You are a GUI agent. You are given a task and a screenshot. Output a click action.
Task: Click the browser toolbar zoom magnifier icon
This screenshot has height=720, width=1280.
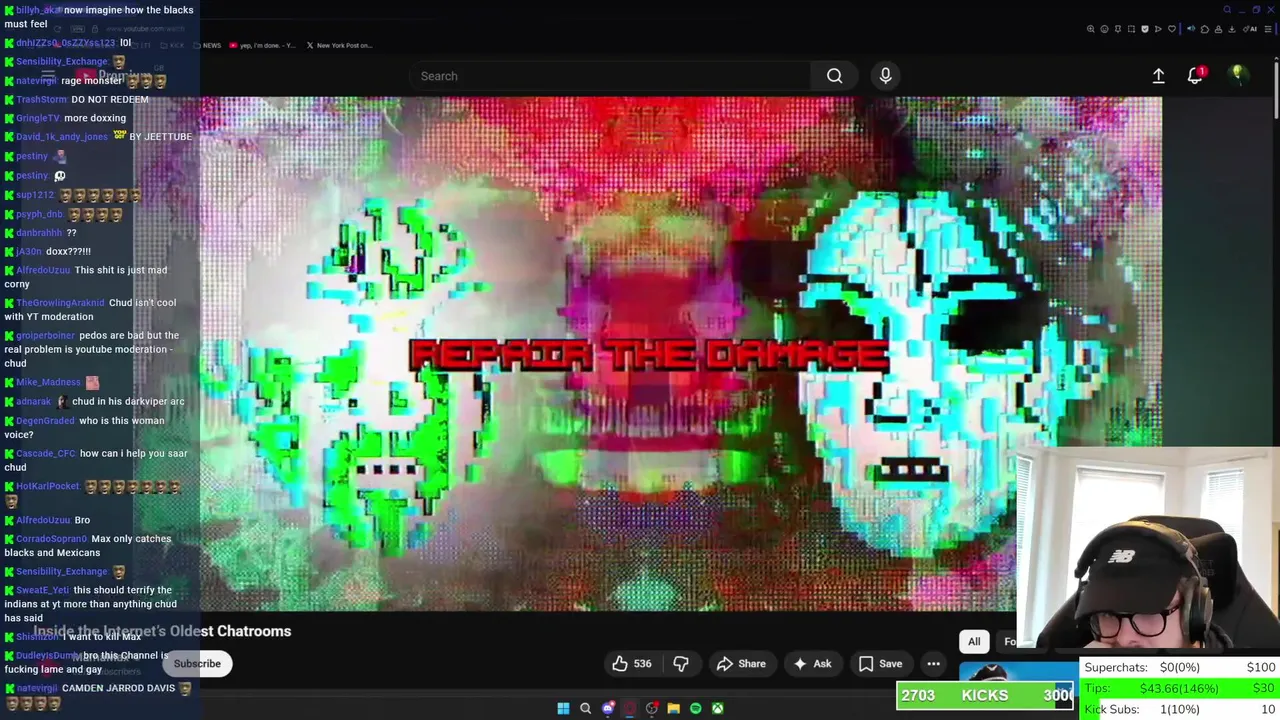tap(1090, 29)
